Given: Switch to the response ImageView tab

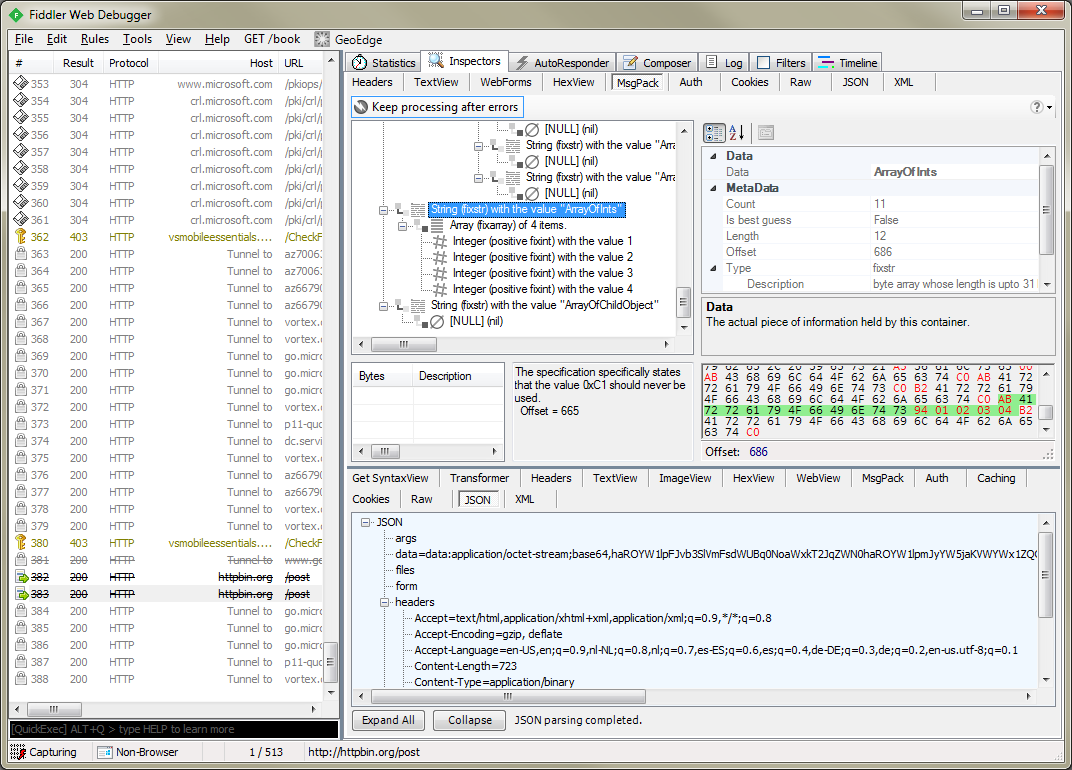Looking at the screenshot, I should (x=685, y=478).
